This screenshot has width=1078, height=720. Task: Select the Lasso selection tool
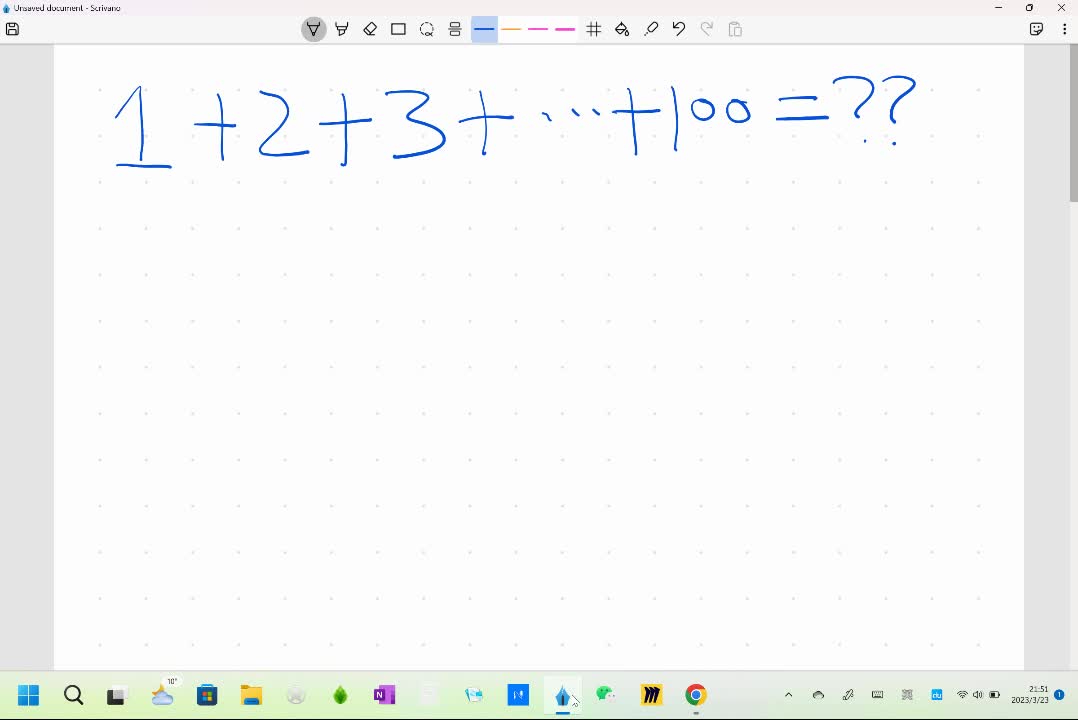click(x=426, y=29)
